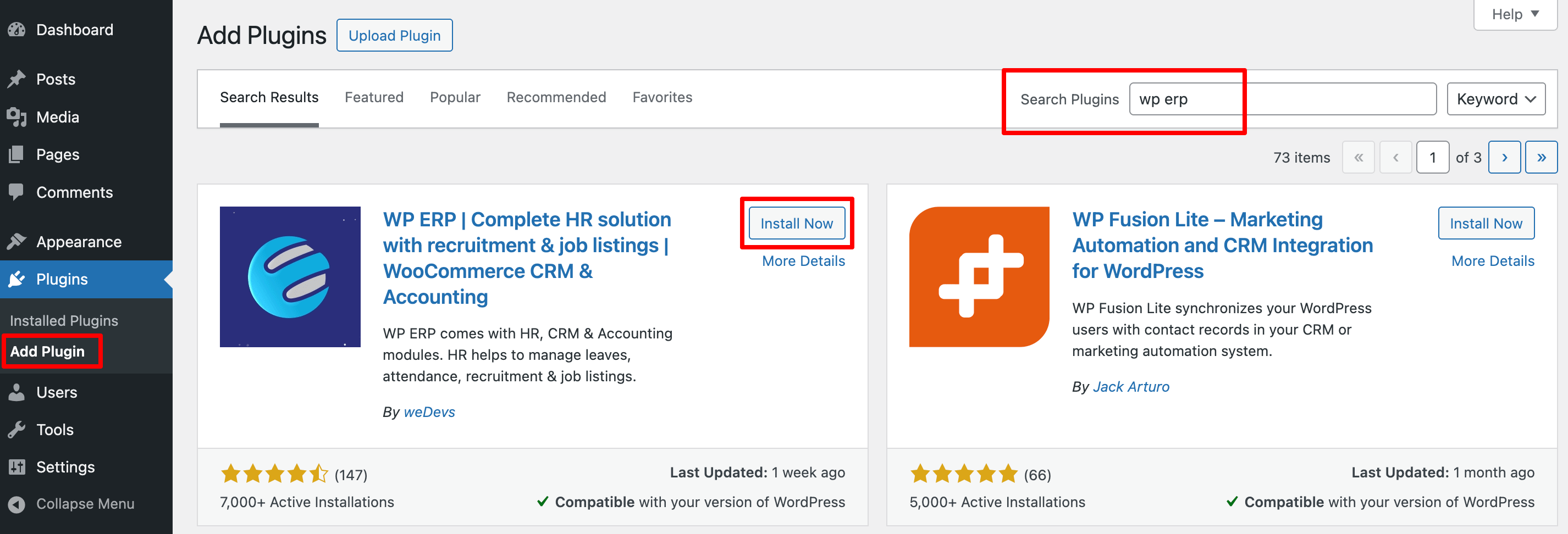Switch to the Popular tab
Screen dimensions: 1568x534
455,97
